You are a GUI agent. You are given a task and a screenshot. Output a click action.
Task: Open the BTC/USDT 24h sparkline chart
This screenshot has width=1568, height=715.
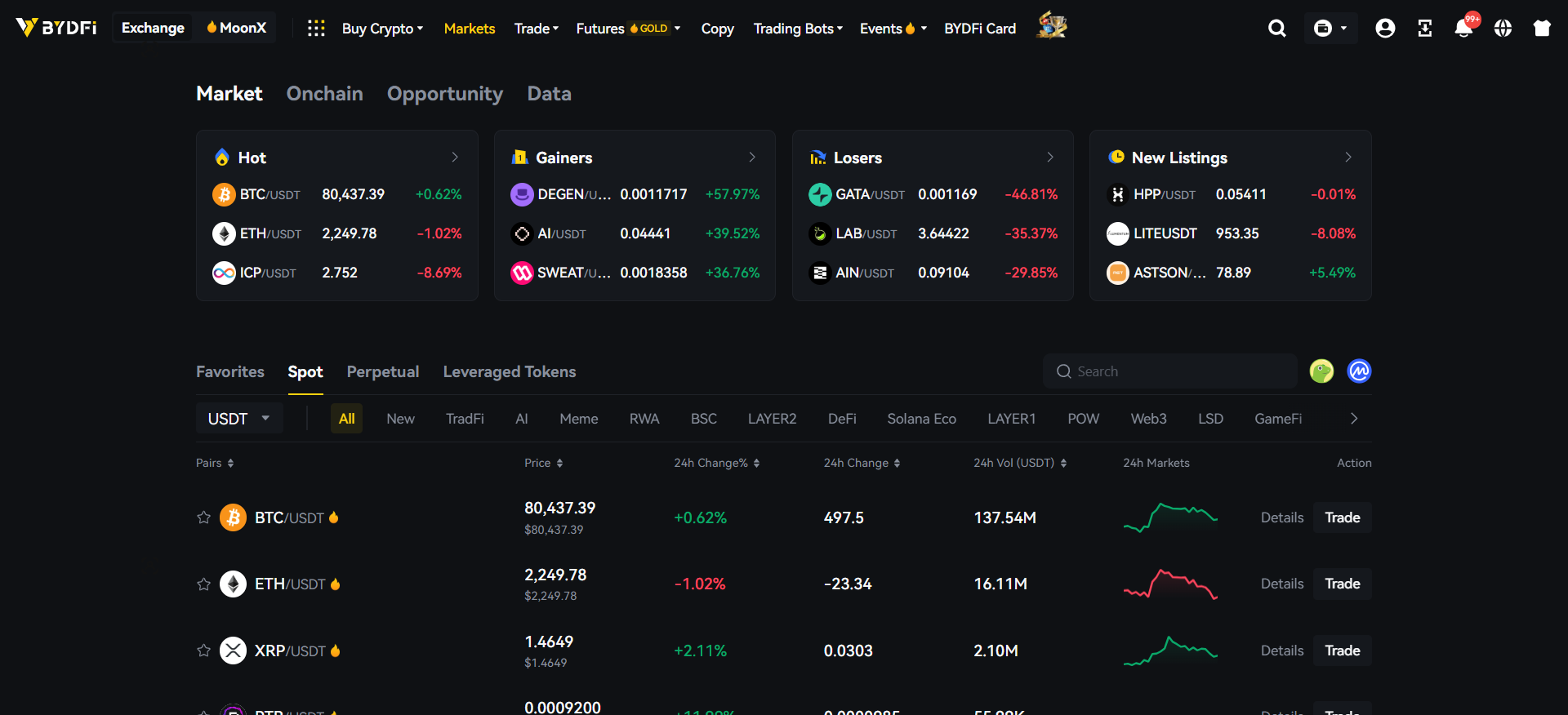1170,517
